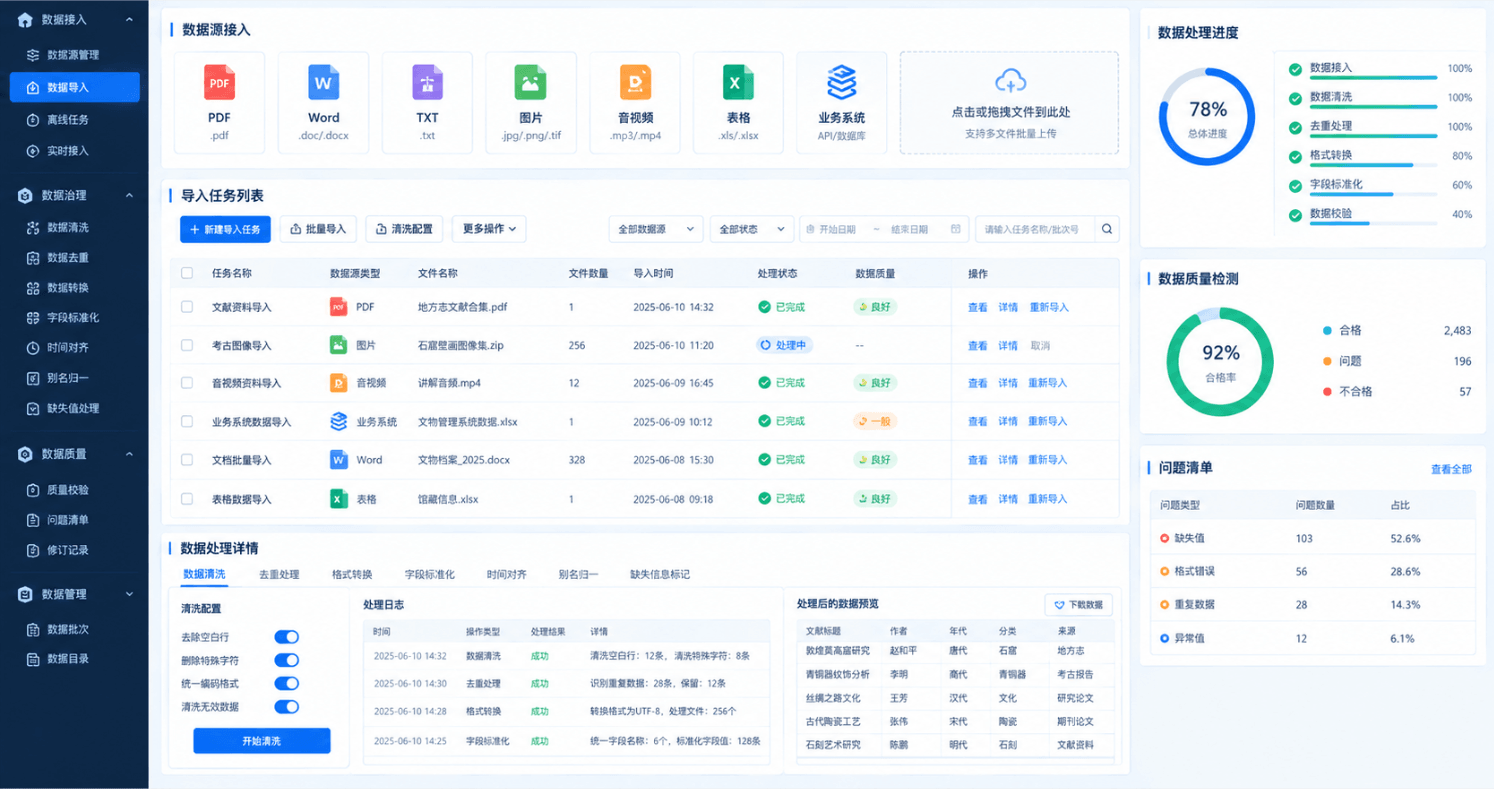Tick the checkbox for 考古图像导入

pos(187,345)
